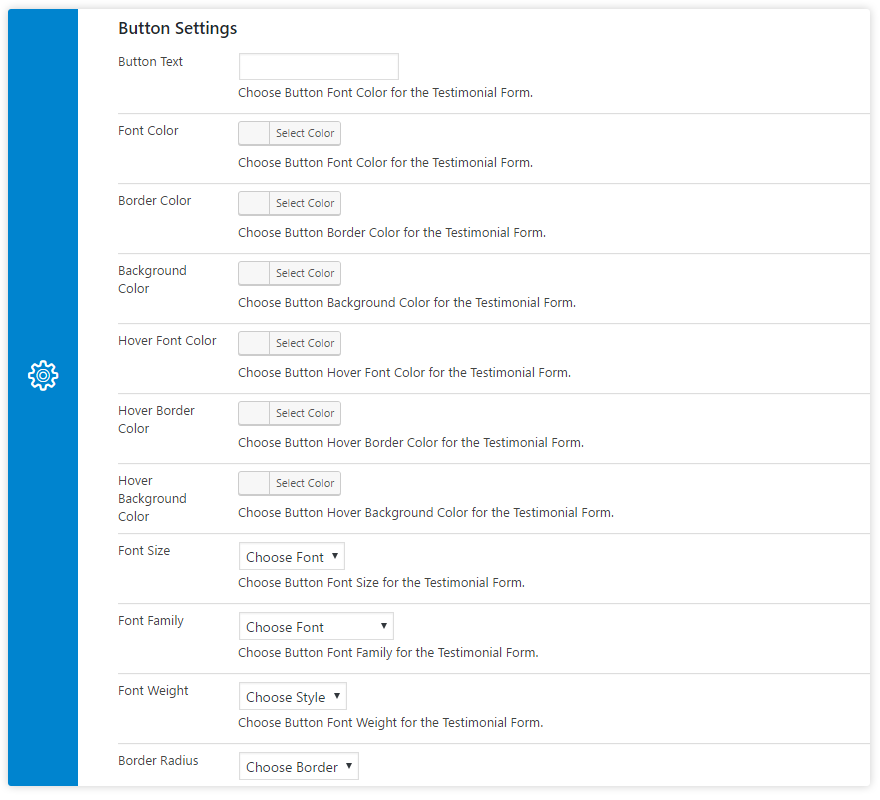
Task: Click the Font Color swatch preview
Action: tap(254, 133)
